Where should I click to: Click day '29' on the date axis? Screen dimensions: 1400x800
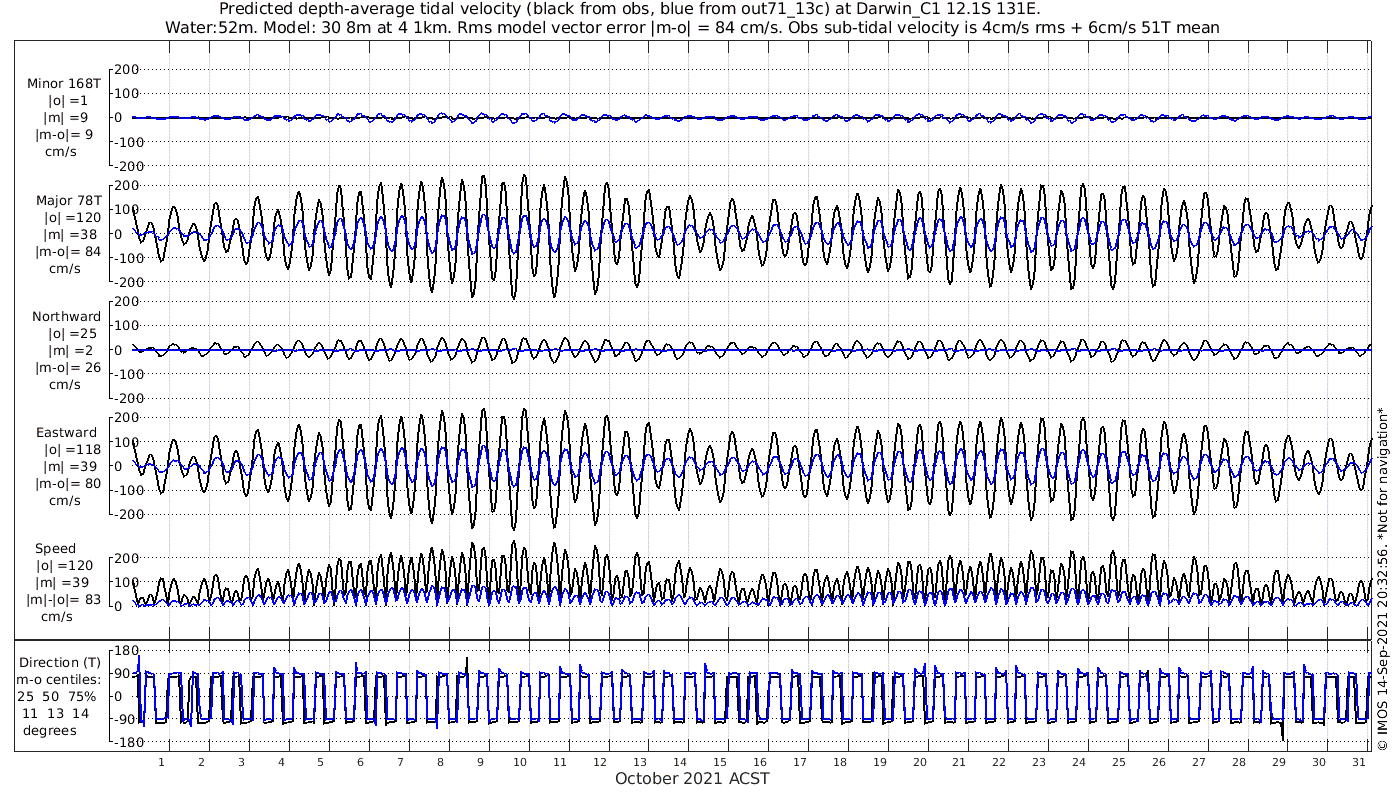click(1278, 762)
